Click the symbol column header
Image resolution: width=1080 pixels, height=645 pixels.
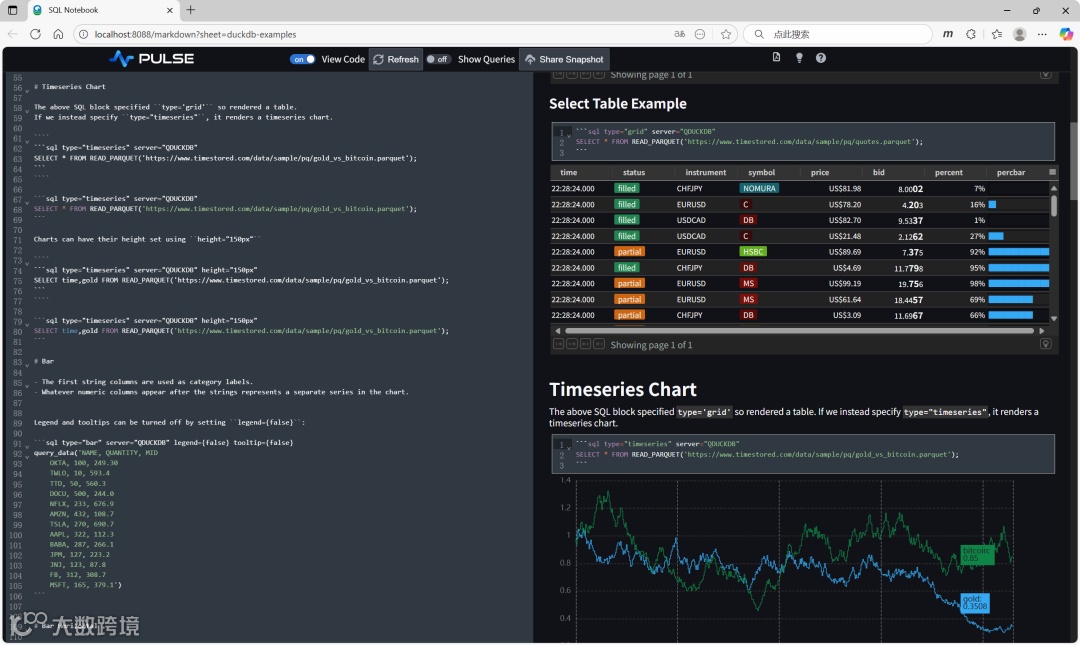click(x=761, y=172)
